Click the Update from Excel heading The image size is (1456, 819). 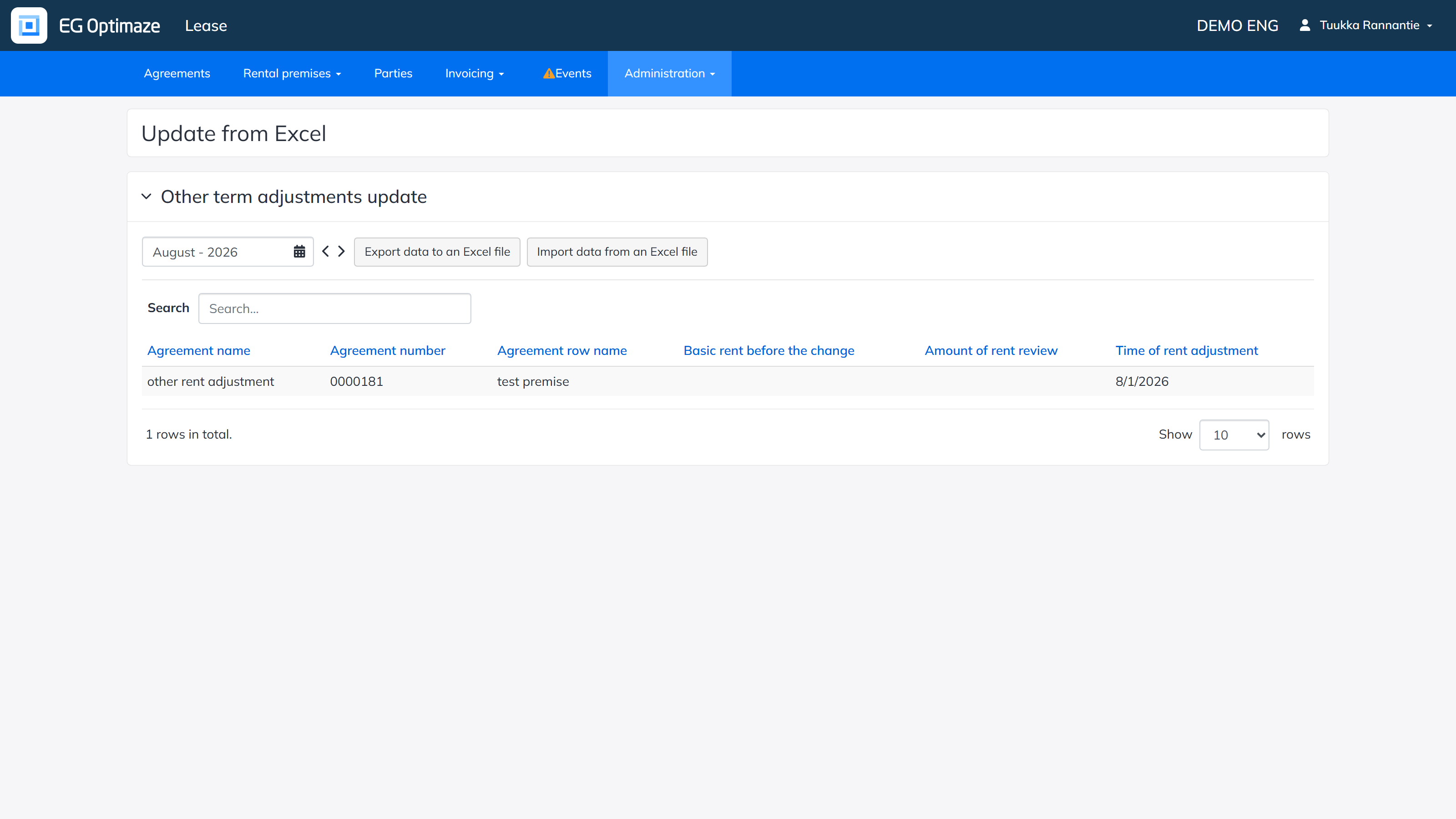pyautogui.click(x=233, y=133)
